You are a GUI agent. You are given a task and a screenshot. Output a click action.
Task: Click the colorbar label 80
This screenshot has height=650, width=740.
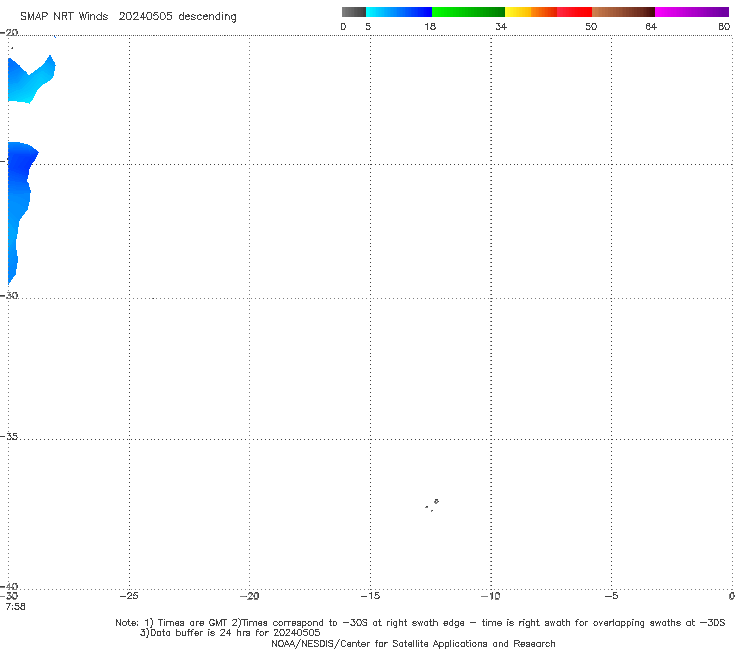coord(724,26)
